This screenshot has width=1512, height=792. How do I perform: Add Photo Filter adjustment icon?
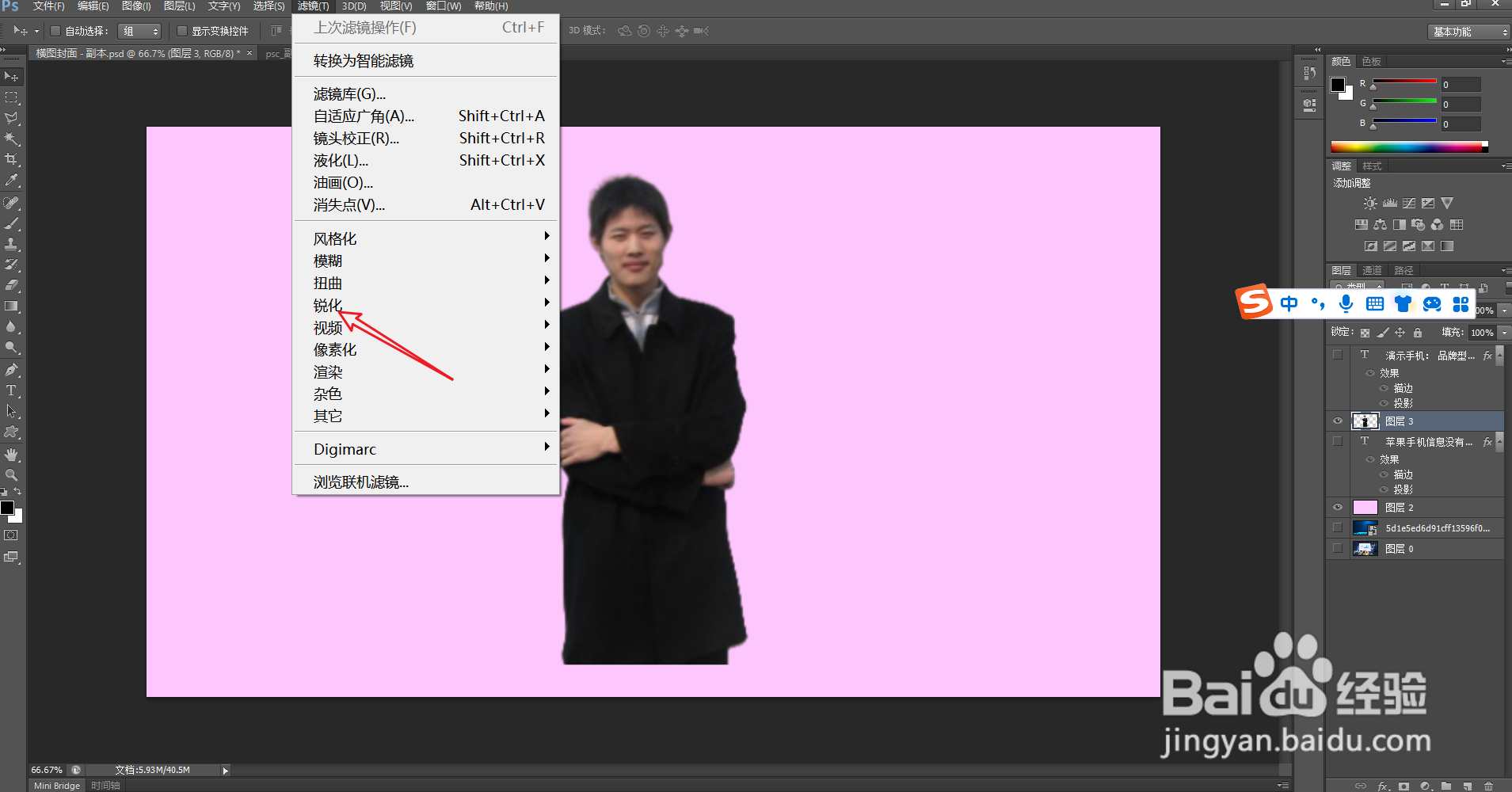1419,225
